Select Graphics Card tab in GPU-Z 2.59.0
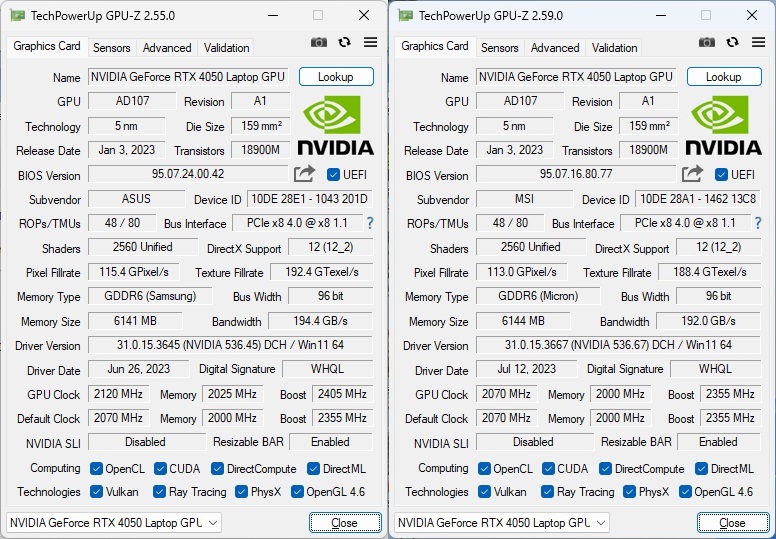This screenshot has height=539, width=776. click(435, 46)
